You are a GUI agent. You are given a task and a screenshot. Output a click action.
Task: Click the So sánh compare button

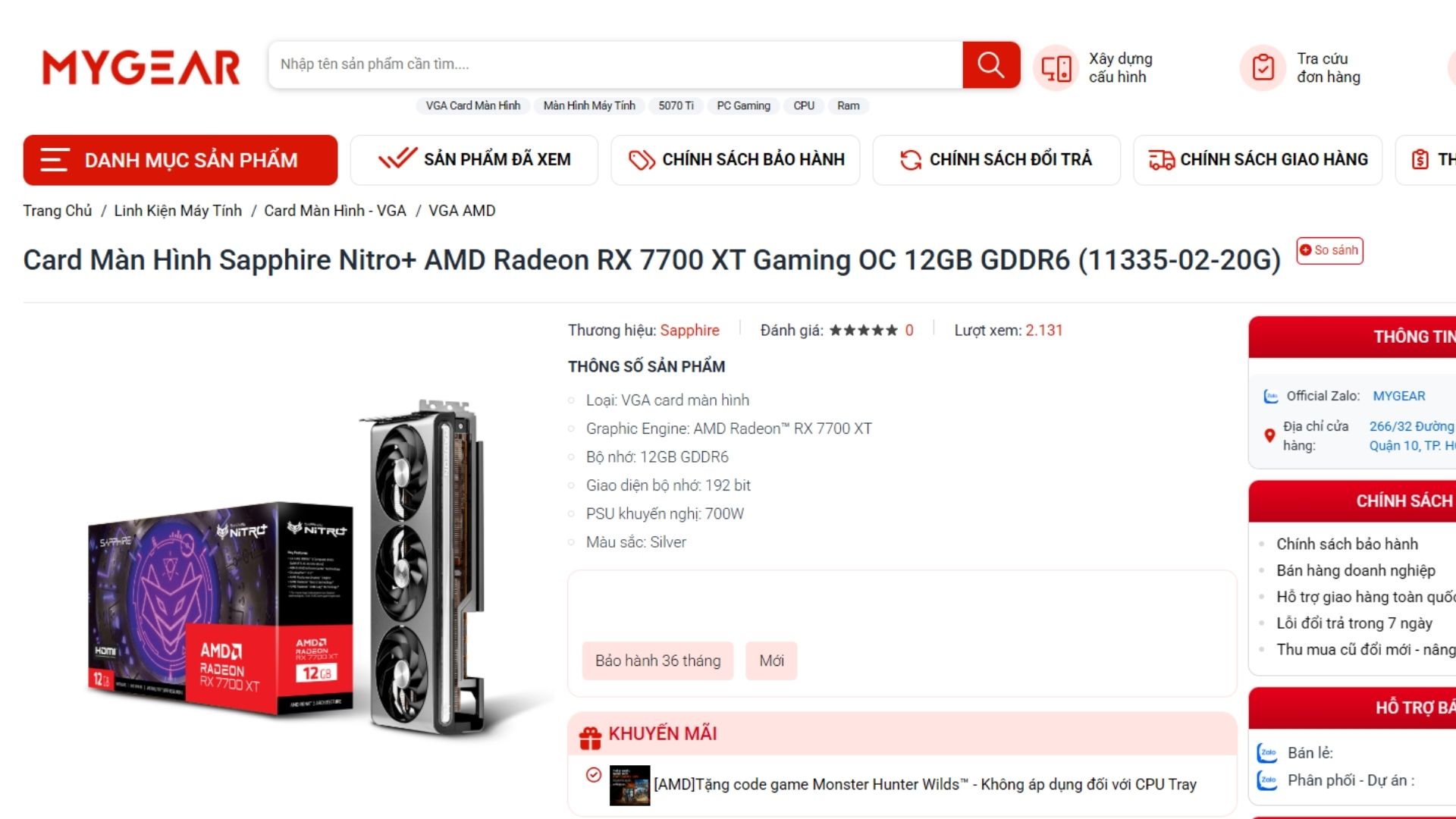1329,250
